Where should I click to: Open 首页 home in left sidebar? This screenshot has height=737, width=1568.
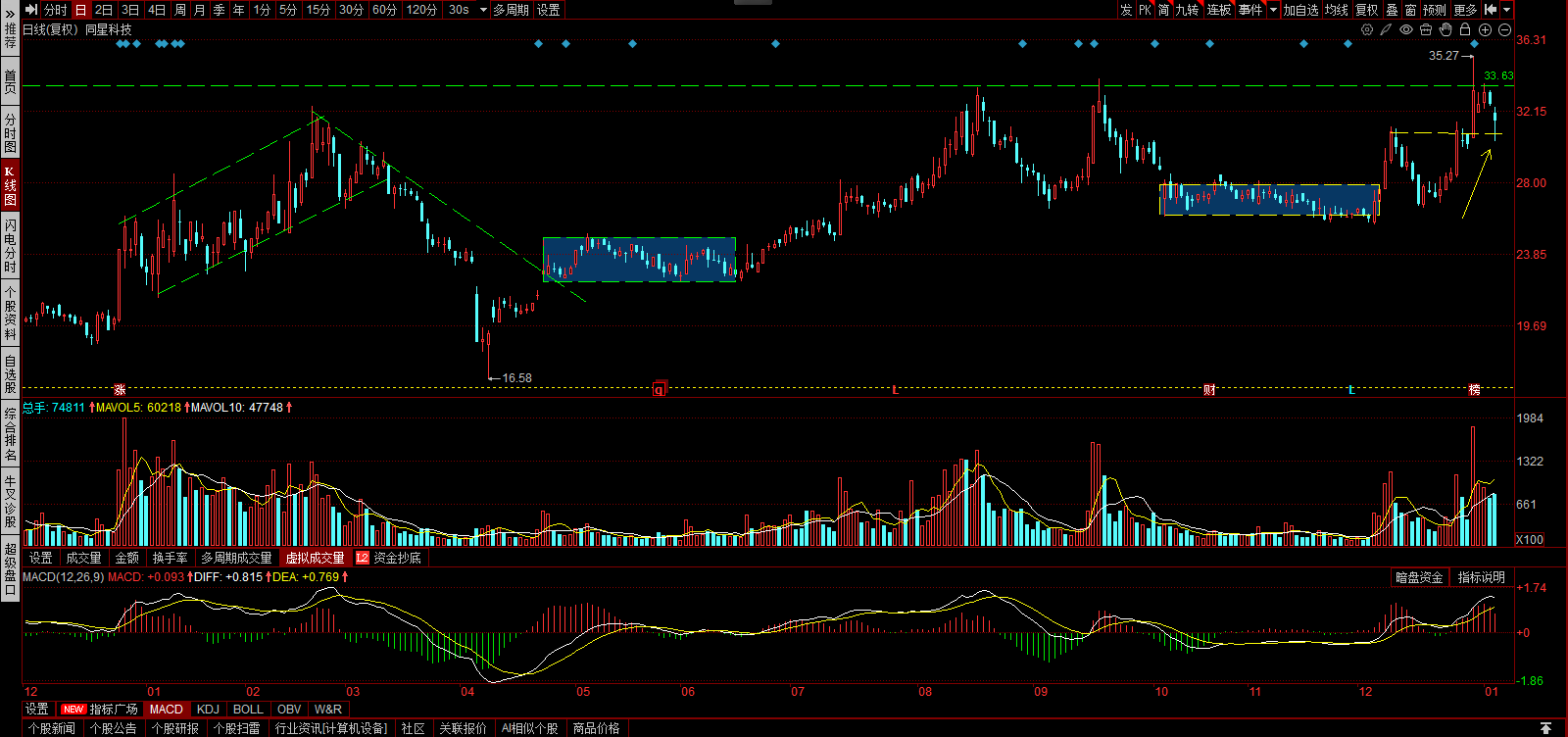click(10, 81)
